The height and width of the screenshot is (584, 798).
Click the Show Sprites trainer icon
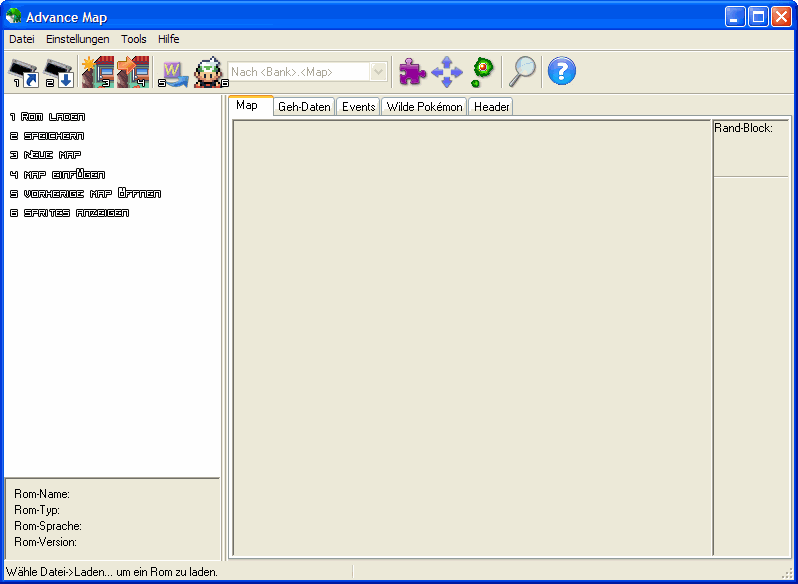pos(210,72)
